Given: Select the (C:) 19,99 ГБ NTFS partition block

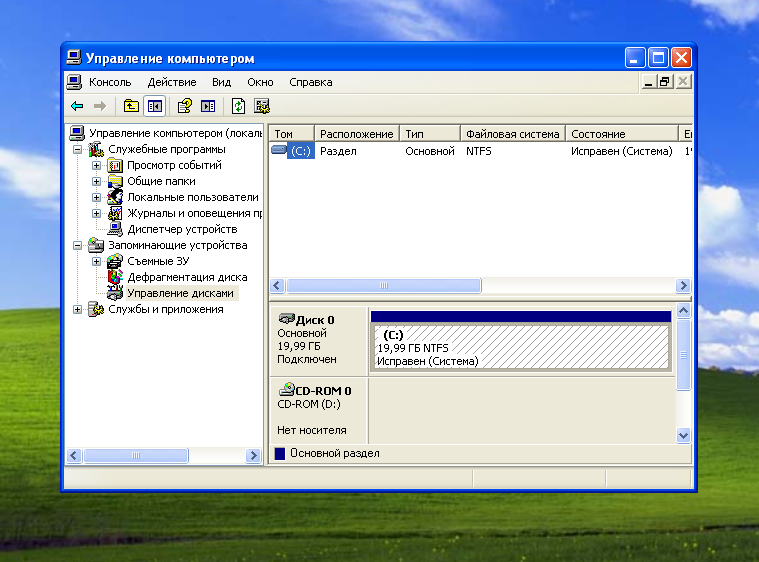Looking at the screenshot, I should pos(521,347).
